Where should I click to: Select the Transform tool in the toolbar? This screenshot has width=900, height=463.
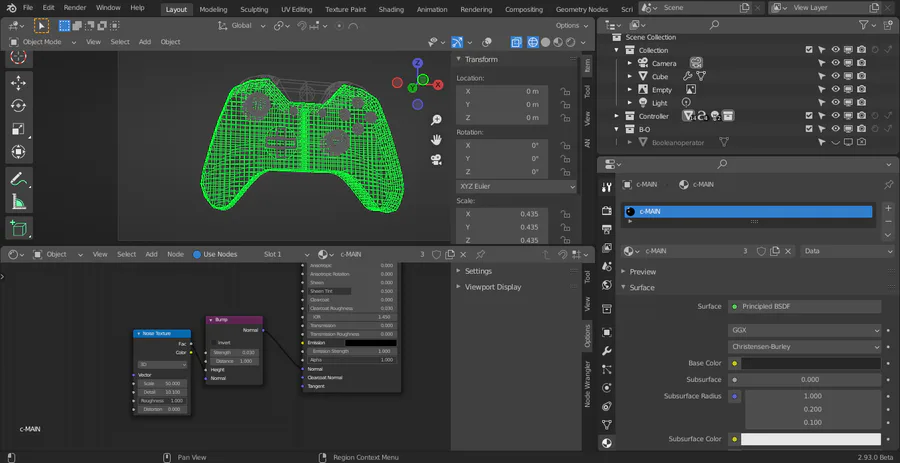pos(18,152)
